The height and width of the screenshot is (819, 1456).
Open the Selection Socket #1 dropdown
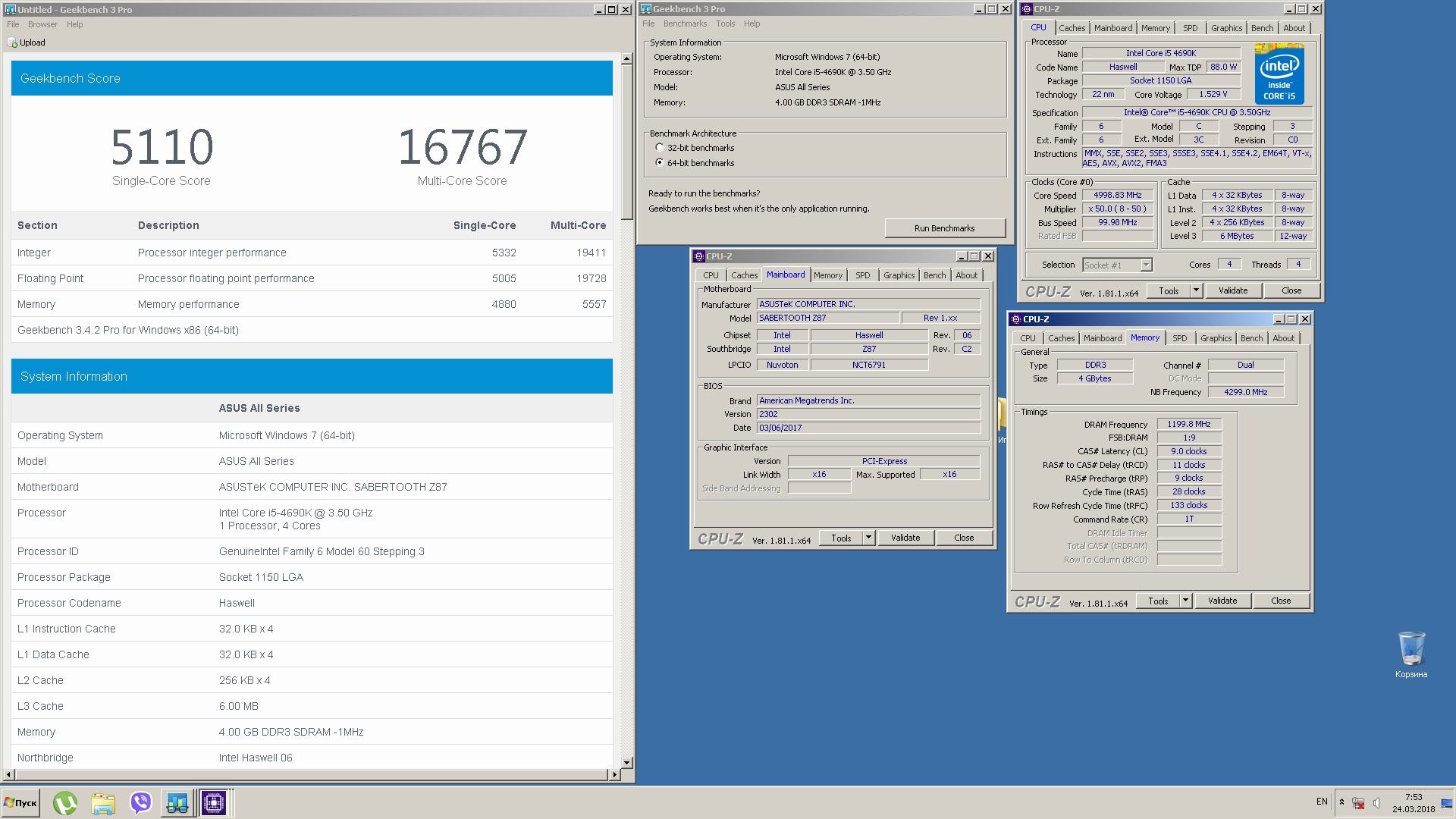pyautogui.click(x=1146, y=265)
